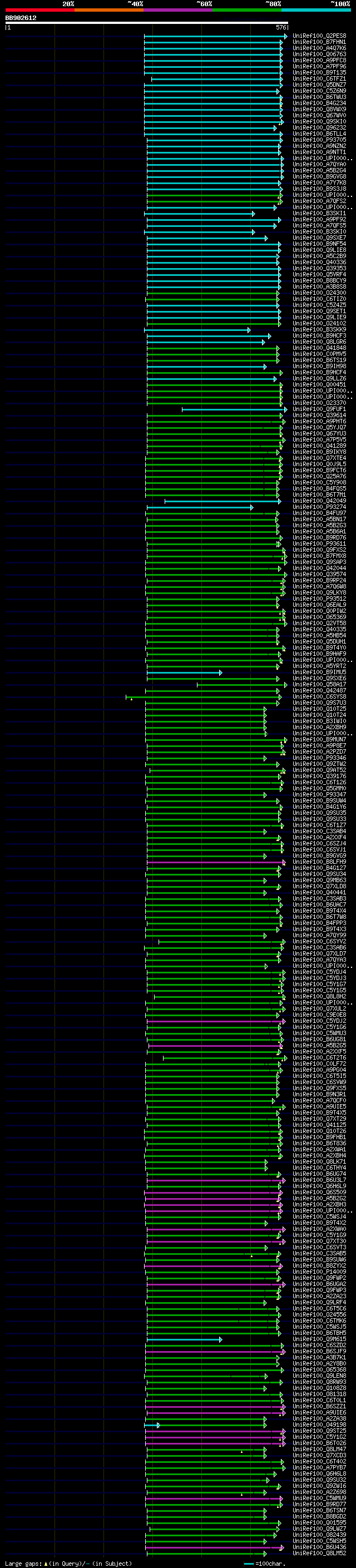
Task: Select label UniRef100_P14009
Action: [x=319, y=1272]
